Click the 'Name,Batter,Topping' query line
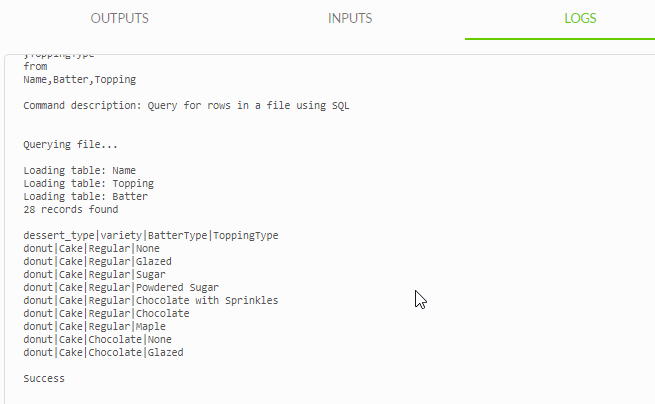 [80, 79]
